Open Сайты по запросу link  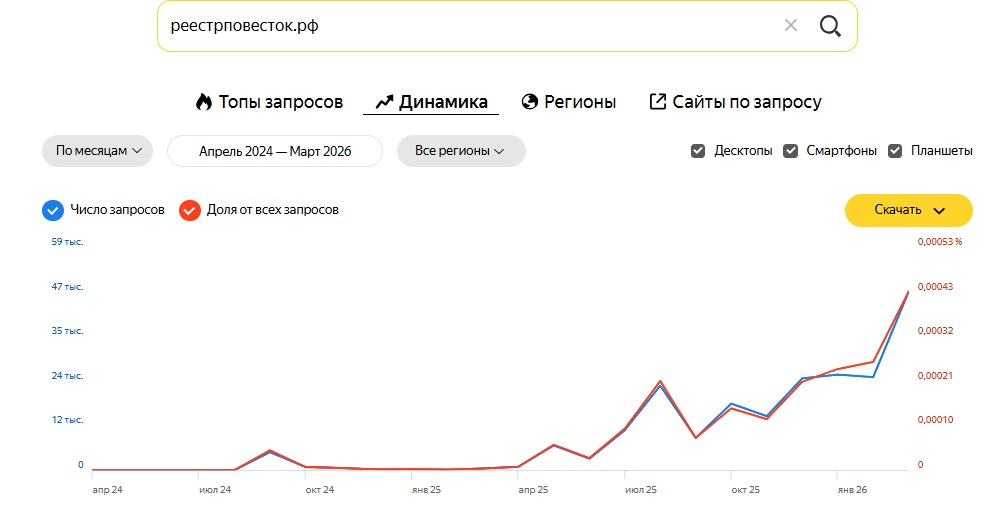pyautogui.click(x=746, y=102)
